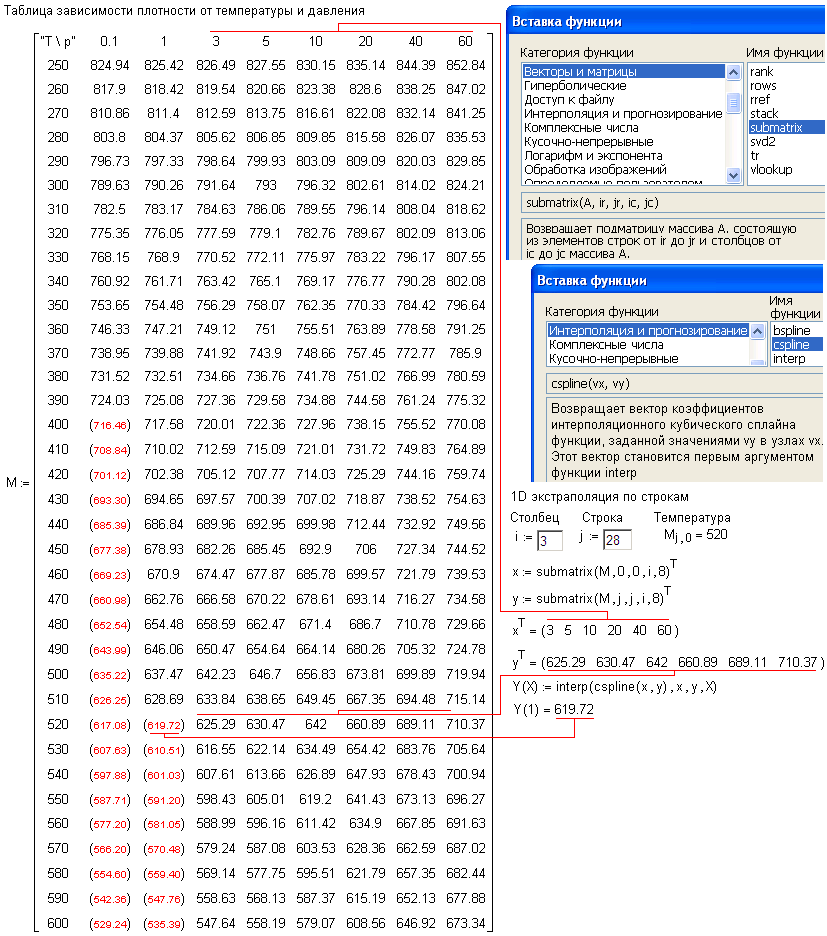Click the red value 529.24 in row 600
Image resolution: width=827 pixels, height=936 pixels.
(x=110, y=924)
